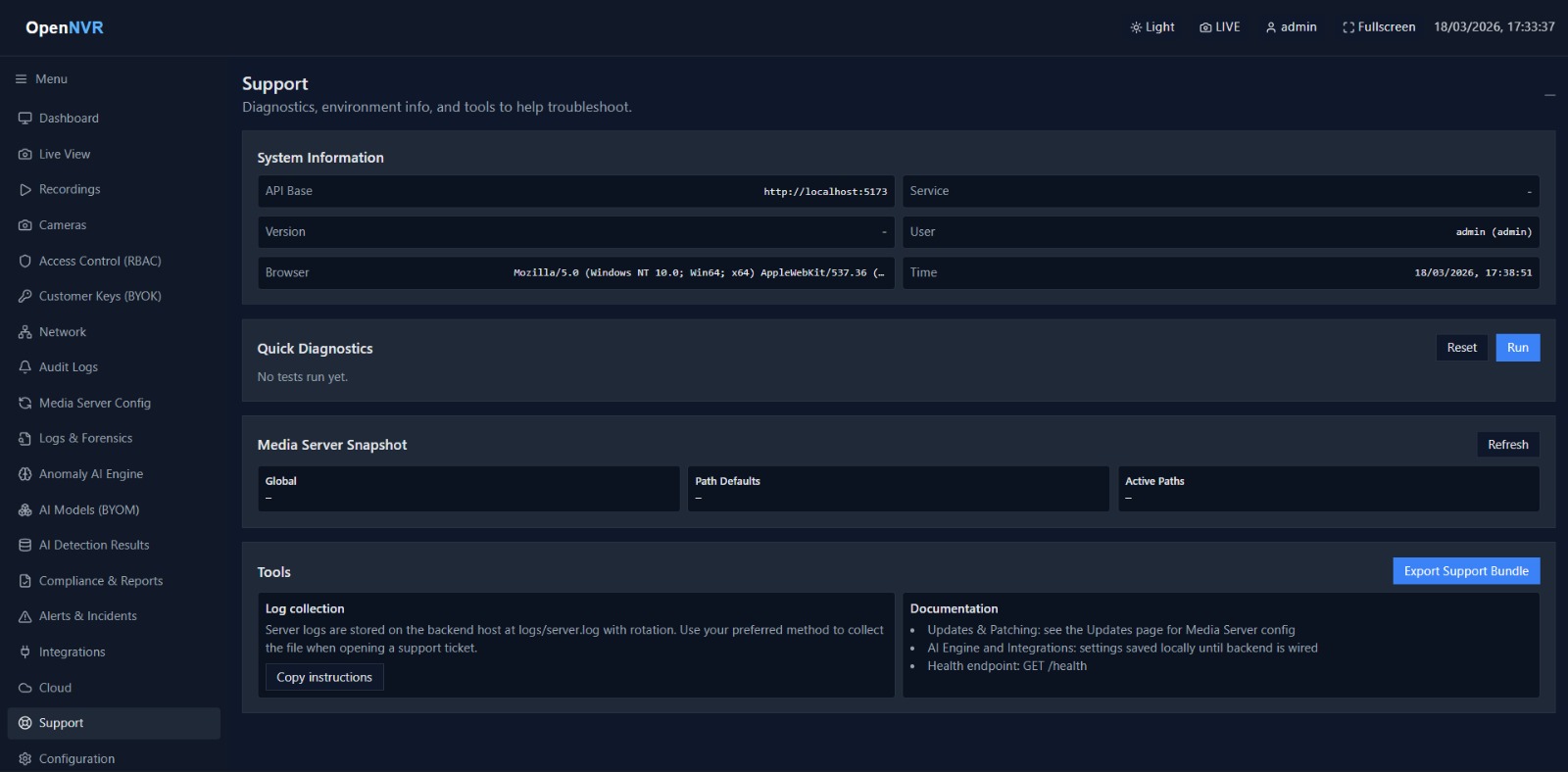This screenshot has height=772, width=1568.
Task: Click the Active Paths card
Action: coord(1328,489)
